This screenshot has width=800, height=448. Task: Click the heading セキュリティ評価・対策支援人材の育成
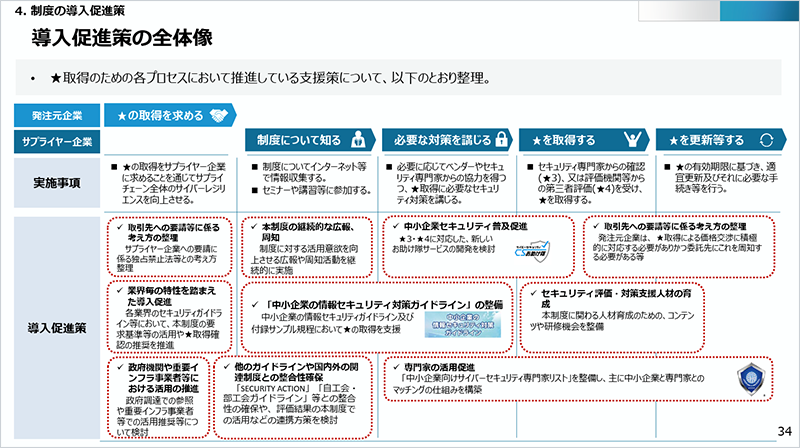(616, 298)
